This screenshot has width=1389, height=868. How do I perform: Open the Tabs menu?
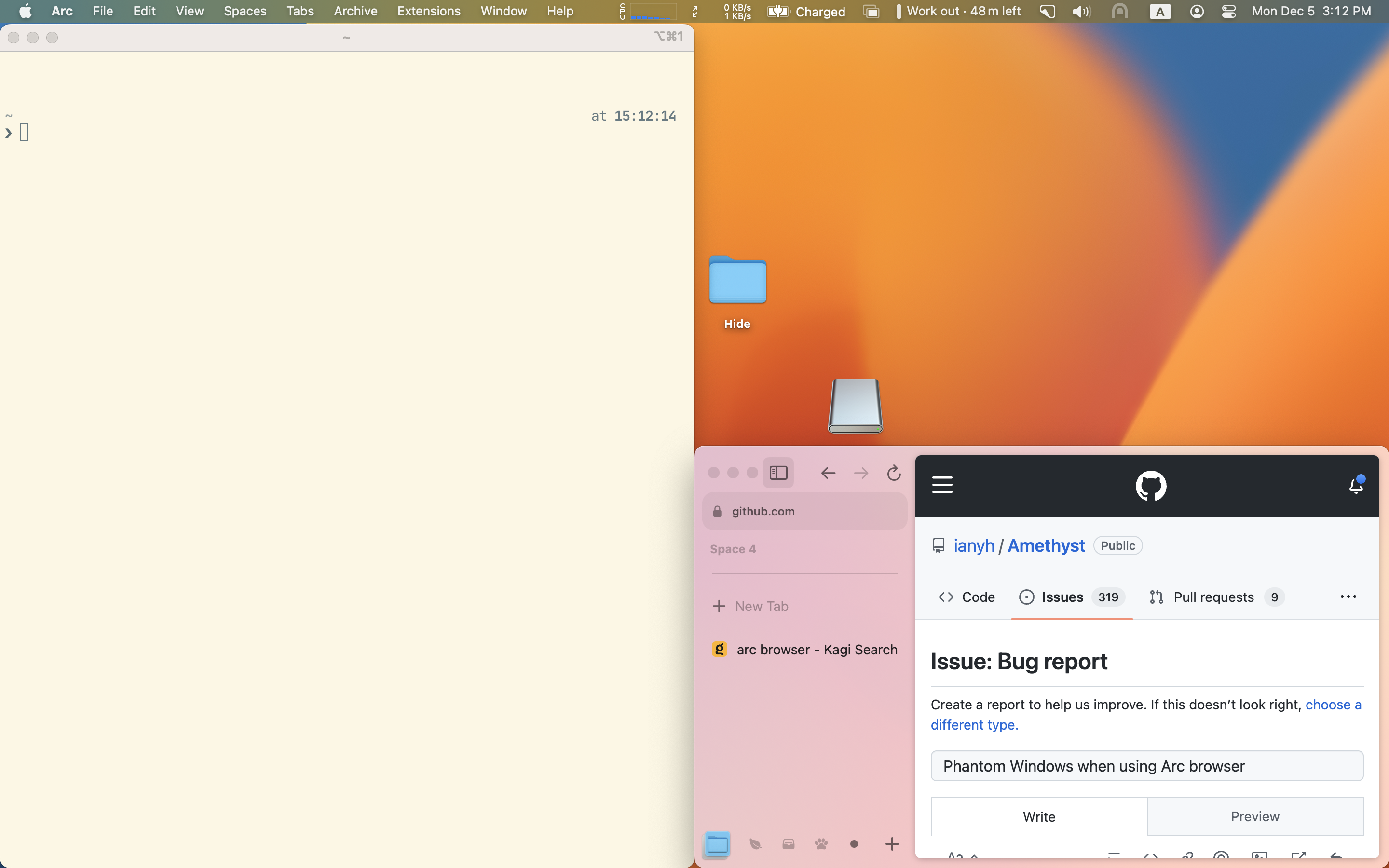(x=300, y=11)
